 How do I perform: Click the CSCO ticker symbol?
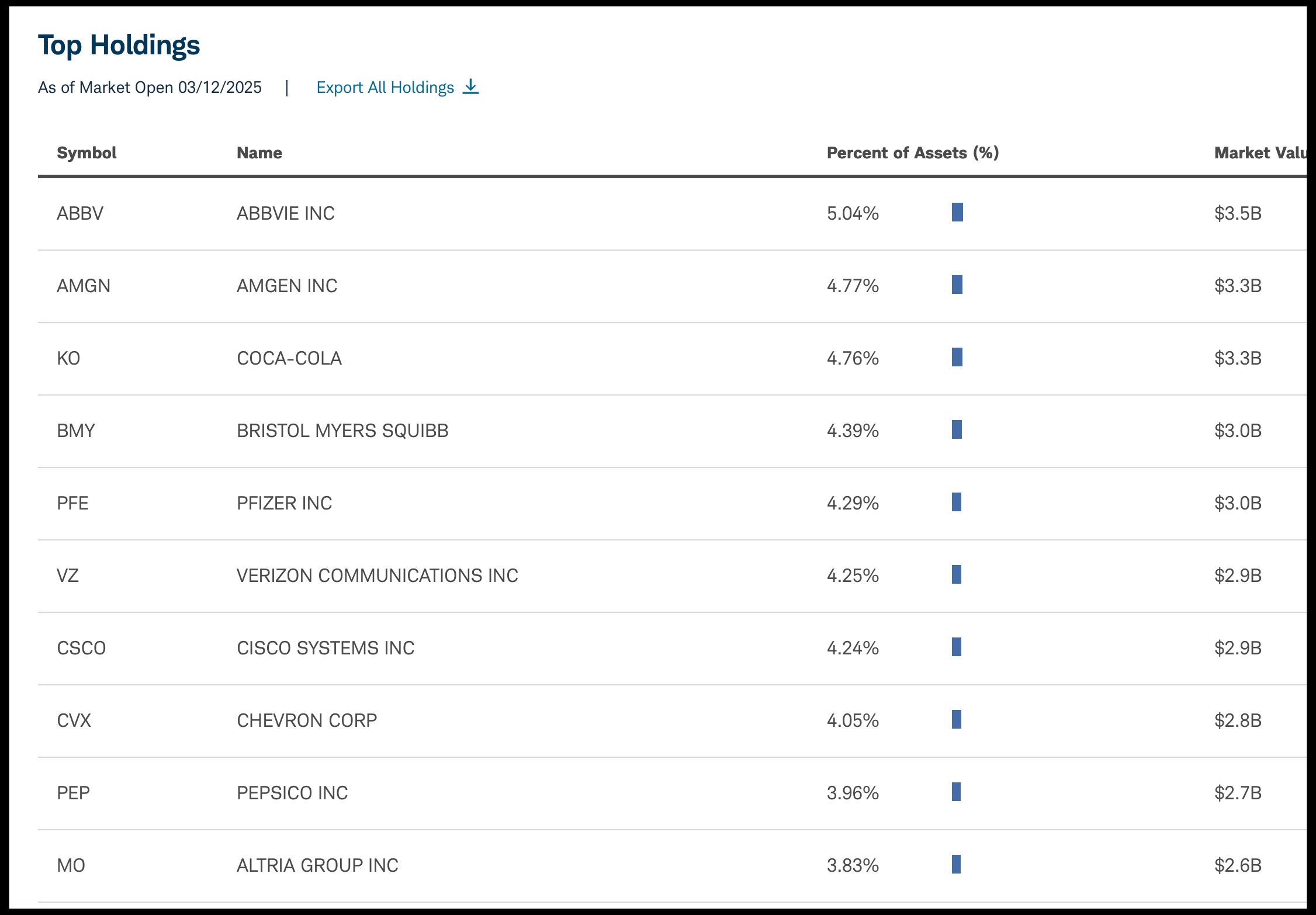click(81, 648)
